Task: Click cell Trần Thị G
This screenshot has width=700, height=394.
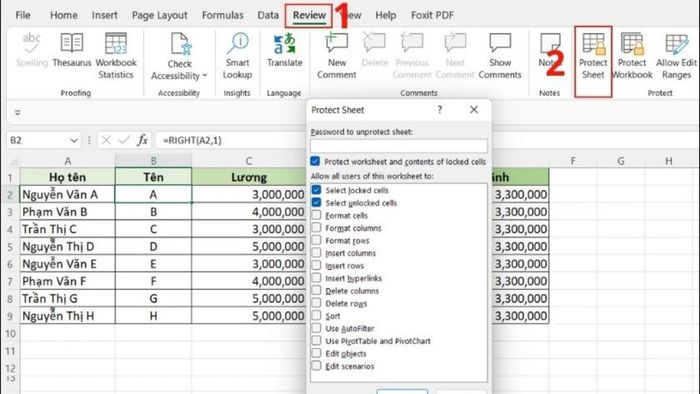Action: tap(67, 299)
